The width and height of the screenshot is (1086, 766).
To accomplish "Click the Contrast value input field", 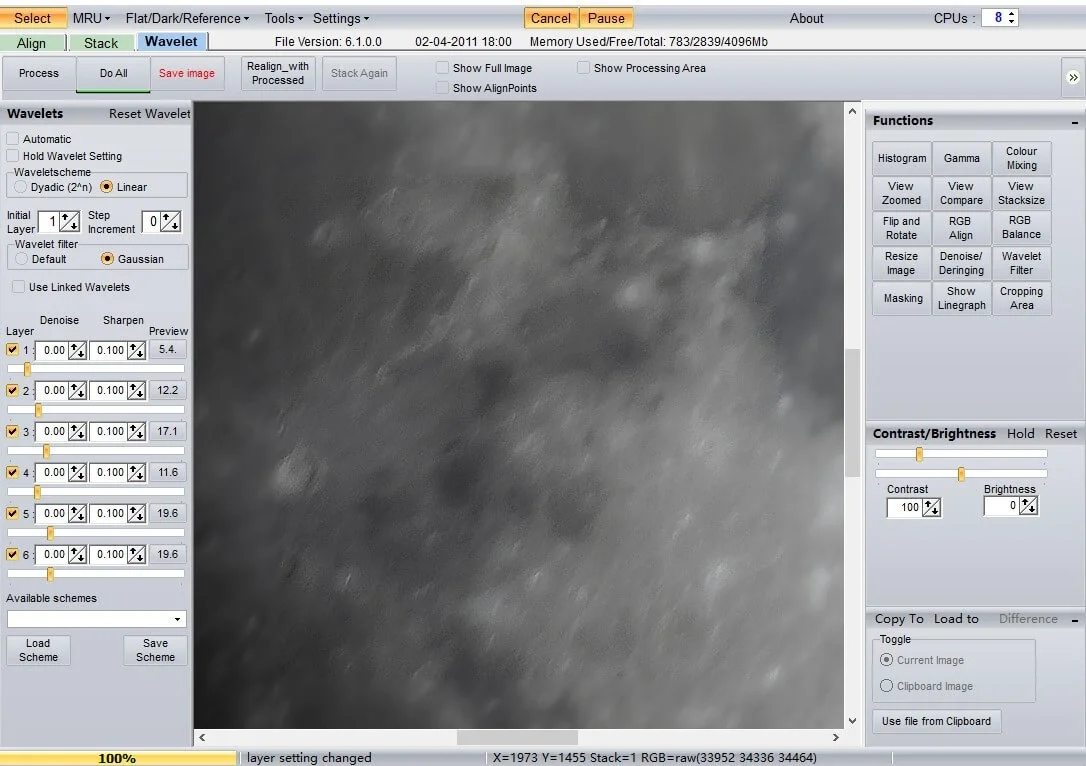I will coord(904,508).
